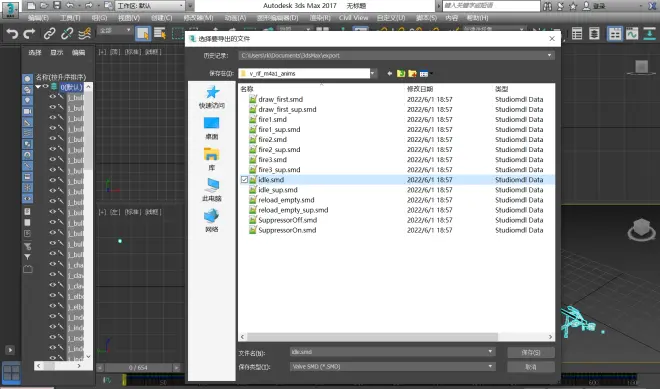The width and height of the screenshot is (660, 389).
Task: Toggle the snowflake Display Frozen filter
Action: (27, 187)
